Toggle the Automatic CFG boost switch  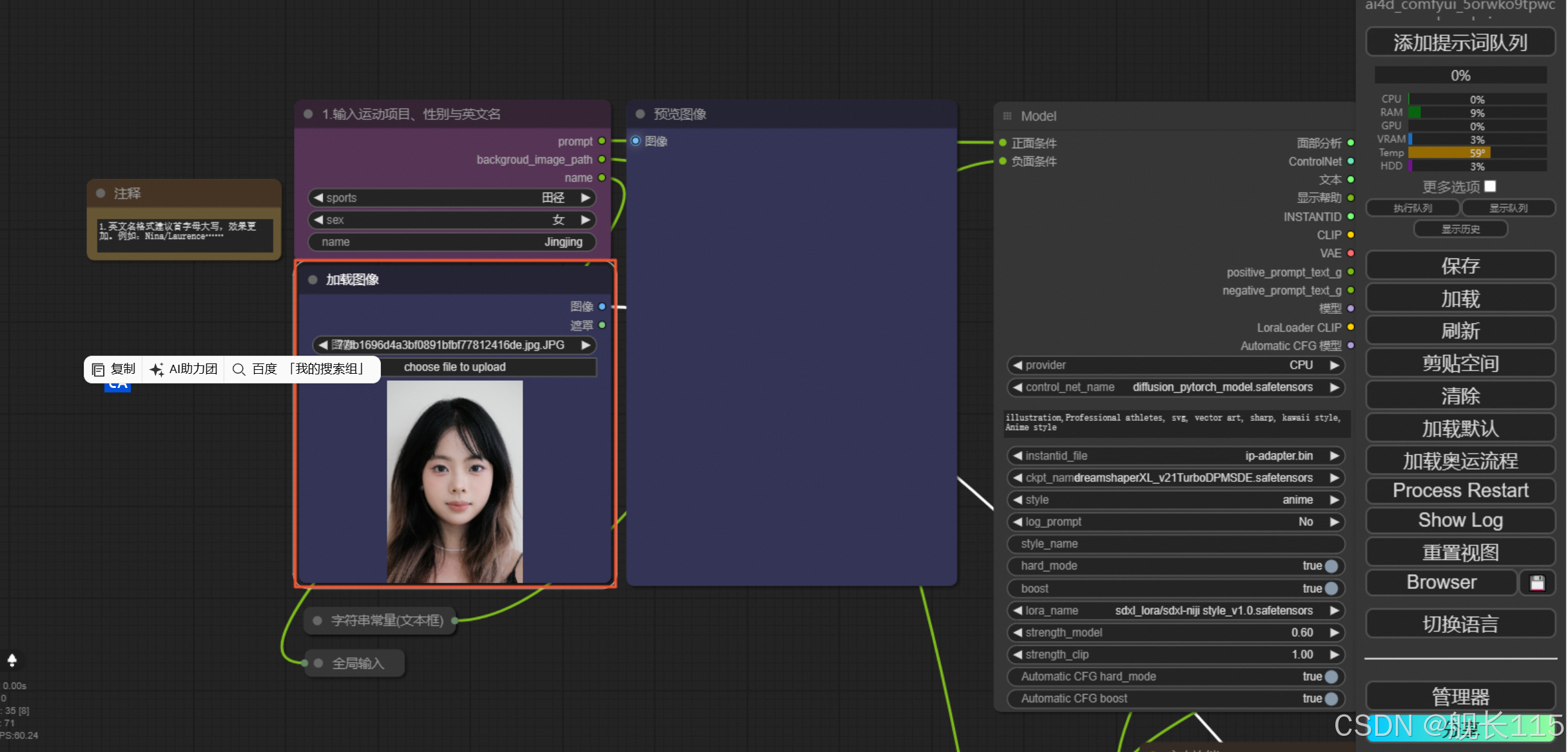[x=1331, y=699]
